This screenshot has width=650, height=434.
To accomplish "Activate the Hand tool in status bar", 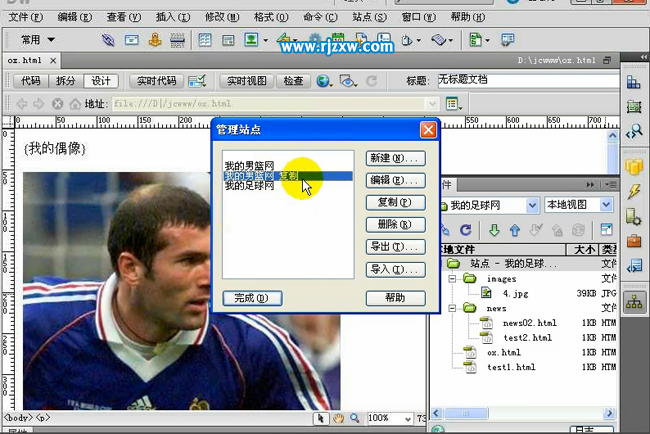I will pyautogui.click(x=338, y=419).
